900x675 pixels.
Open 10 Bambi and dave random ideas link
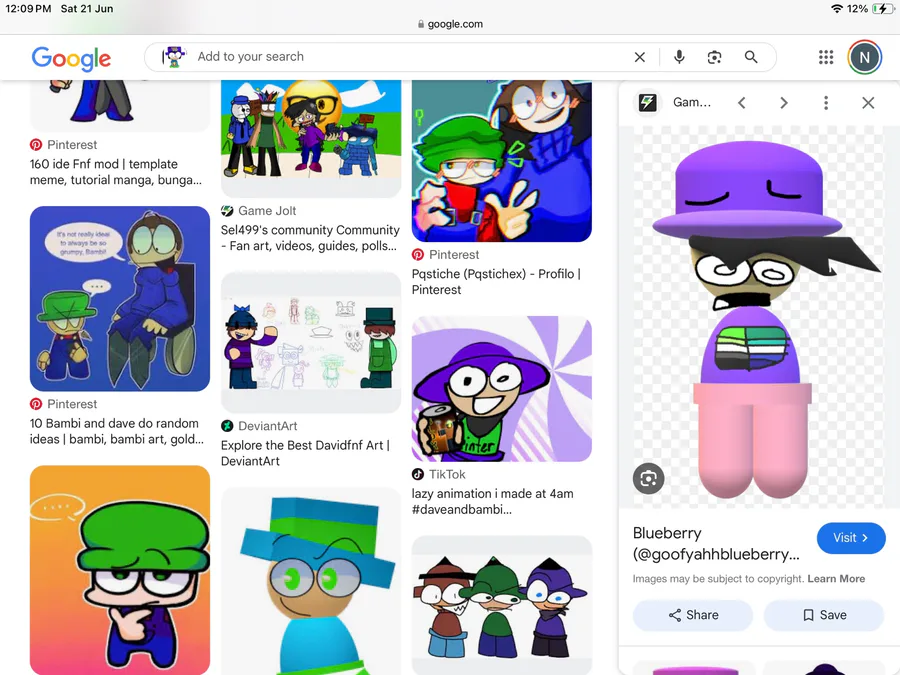point(117,431)
